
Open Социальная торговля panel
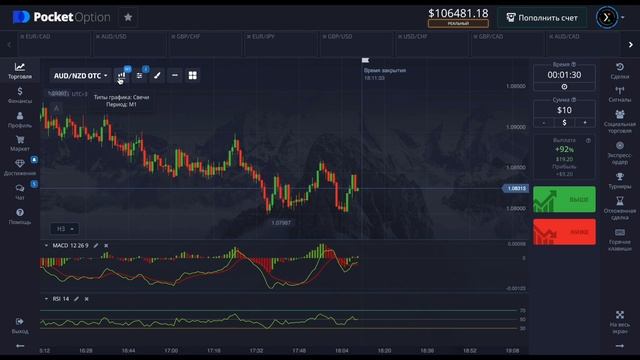[620, 121]
